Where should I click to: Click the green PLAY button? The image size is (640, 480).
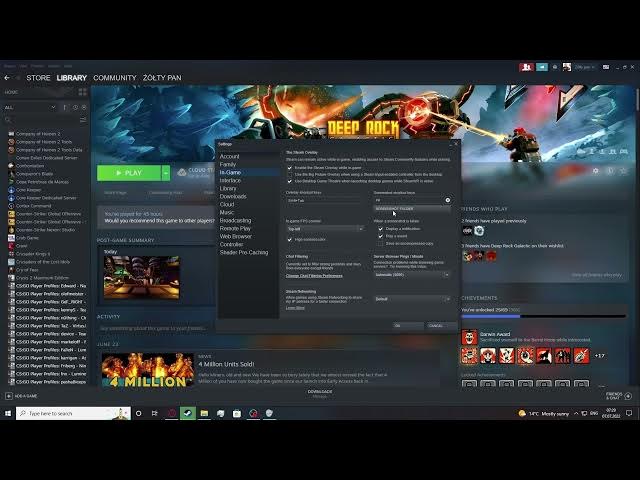(129, 173)
